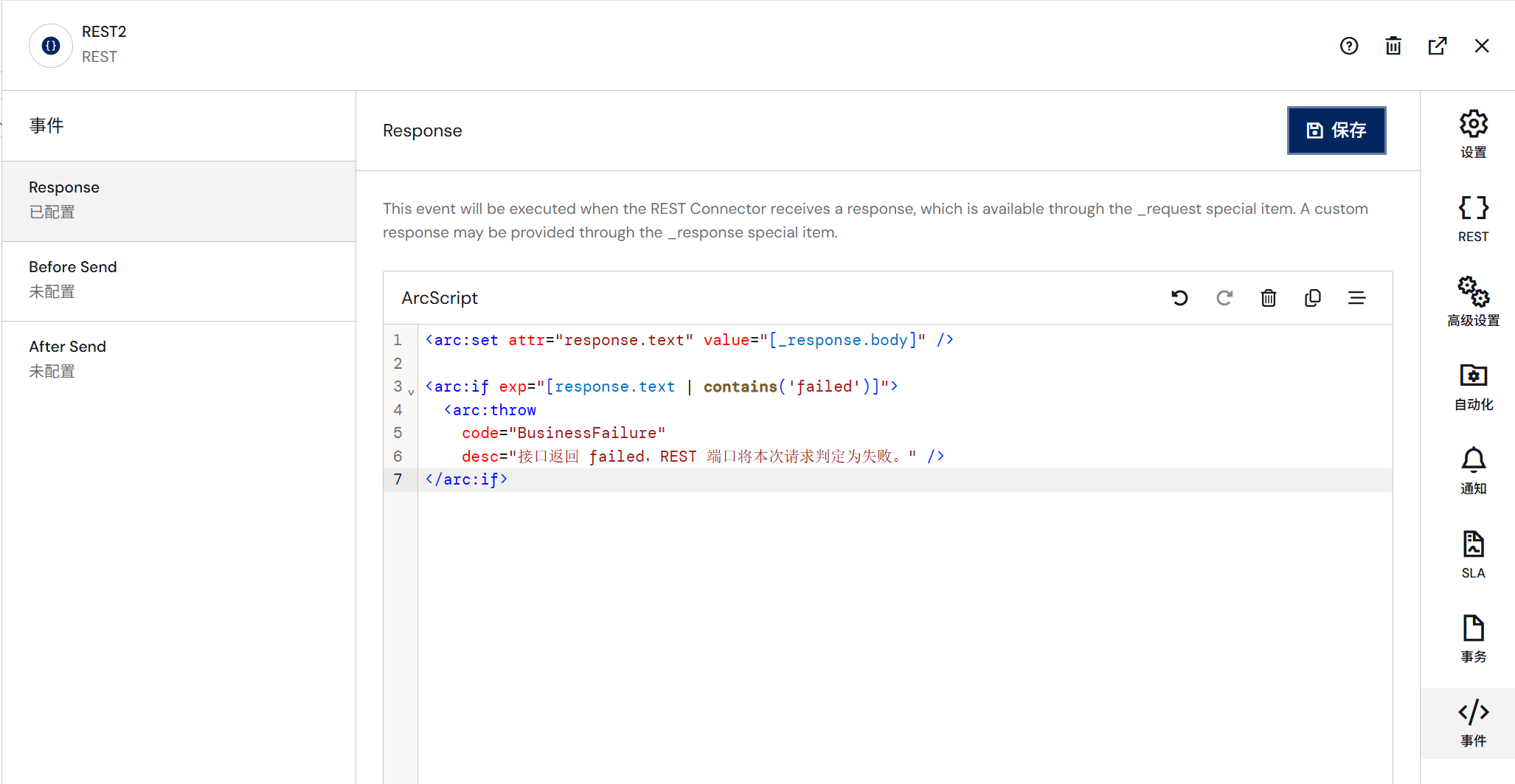Switch to the REST sidebar tab
1515x784 pixels.
pyautogui.click(x=1474, y=218)
